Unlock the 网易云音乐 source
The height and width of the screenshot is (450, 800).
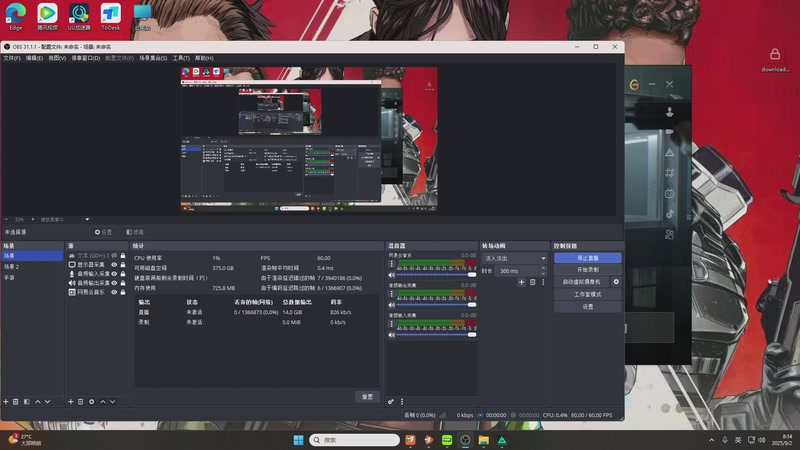[123, 292]
